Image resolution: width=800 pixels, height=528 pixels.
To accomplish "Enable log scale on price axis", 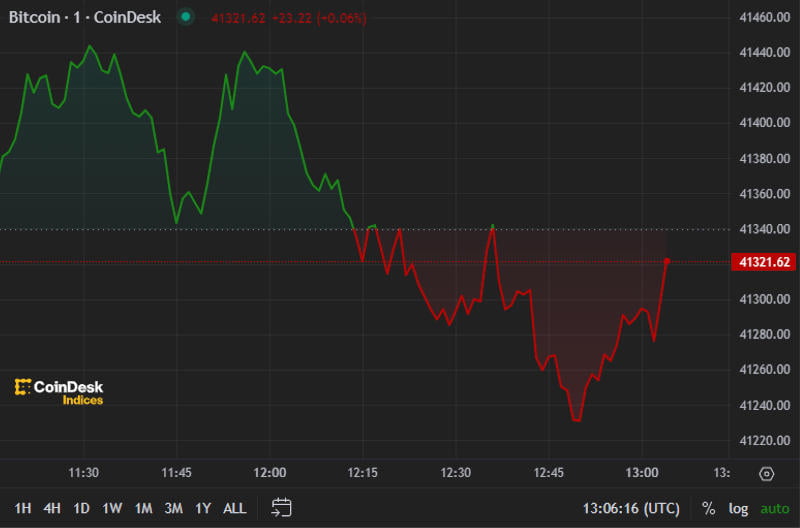I will pyautogui.click(x=738, y=508).
